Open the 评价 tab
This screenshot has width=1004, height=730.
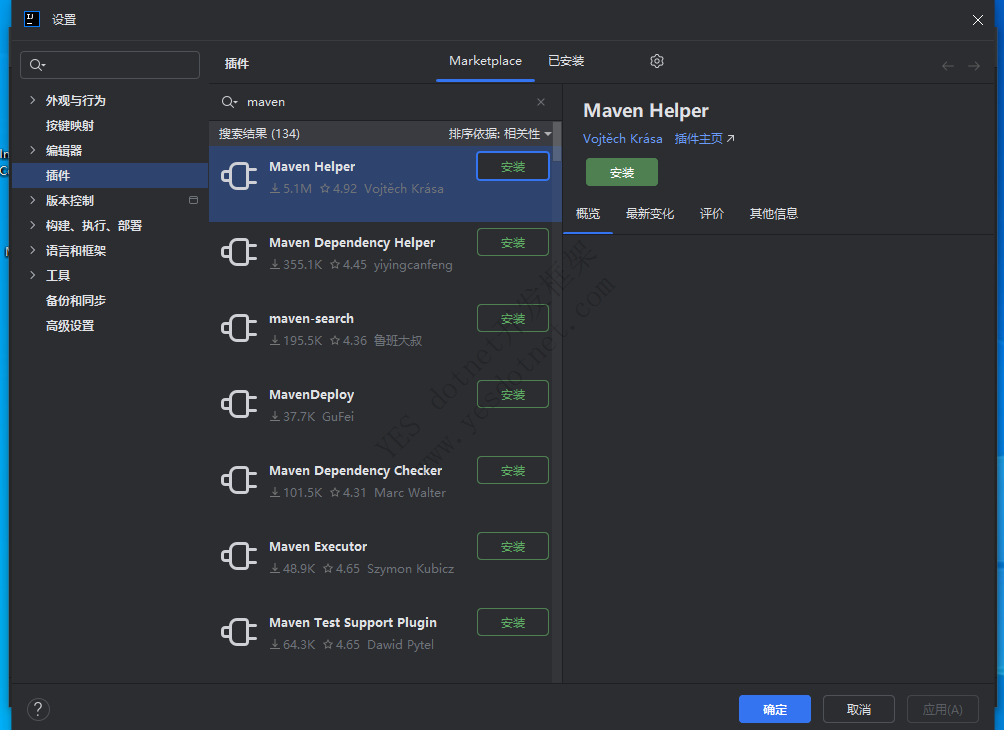712,213
